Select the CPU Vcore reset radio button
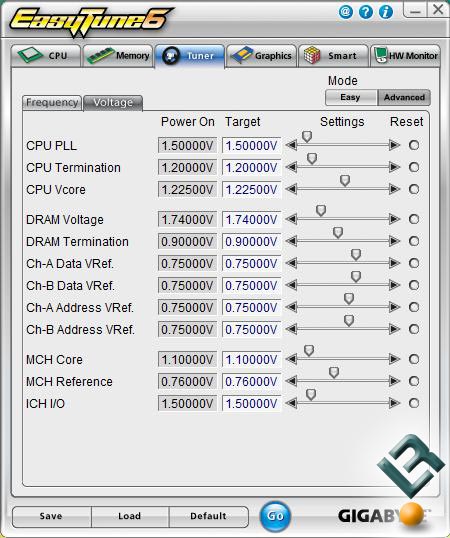 [x=414, y=189]
